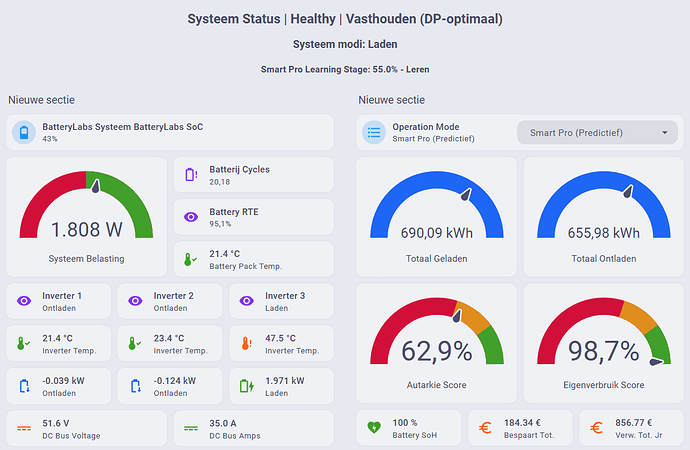Image resolution: width=690 pixels, height=450 pixels.
Task: Click the 100 % Battery SoH value
Action: 405,423
